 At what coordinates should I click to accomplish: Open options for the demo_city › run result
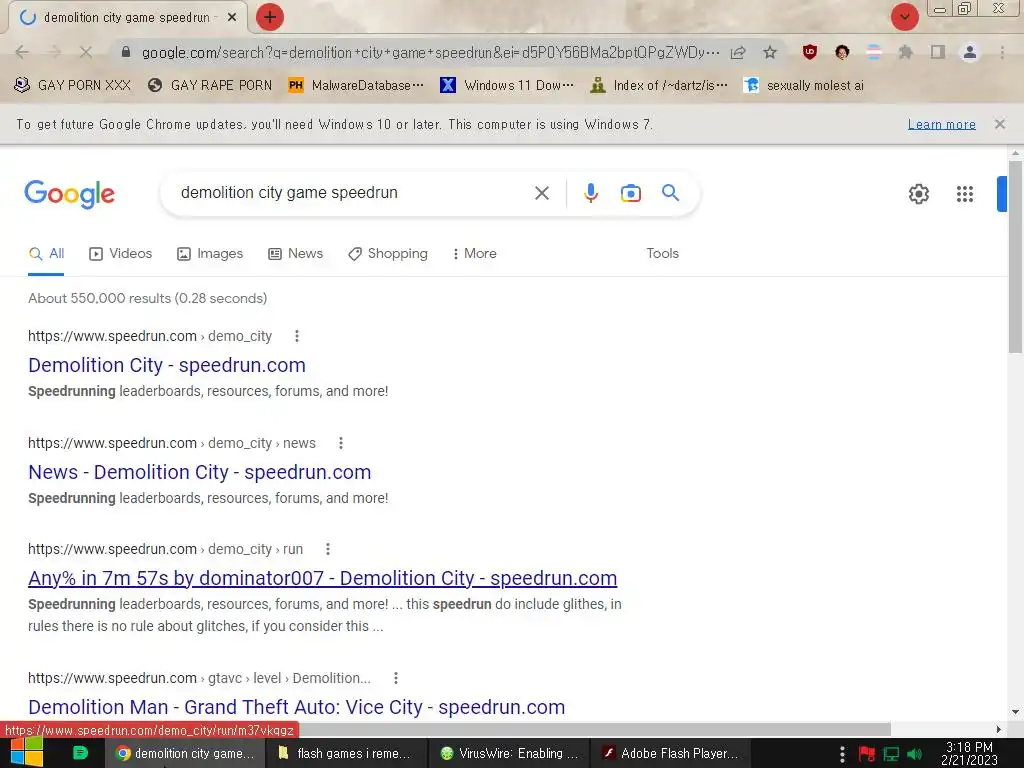pyautogui.click(x=328, y=549)
